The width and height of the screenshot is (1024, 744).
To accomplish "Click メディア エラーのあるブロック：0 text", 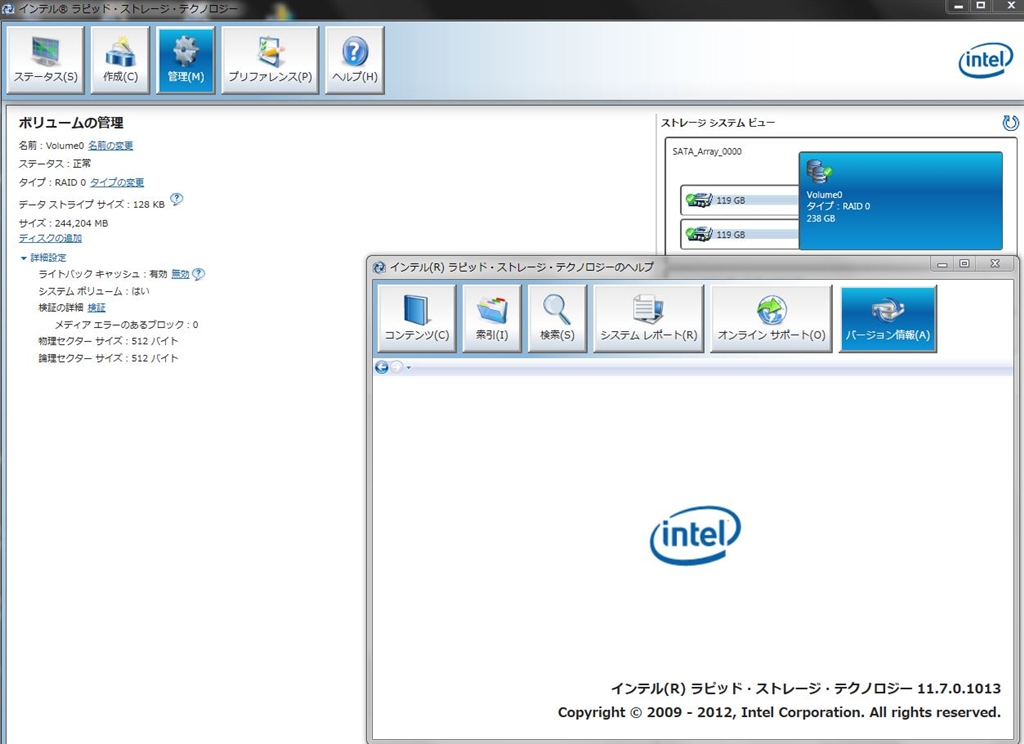I will pyautogui.click(x=127, y=325).
